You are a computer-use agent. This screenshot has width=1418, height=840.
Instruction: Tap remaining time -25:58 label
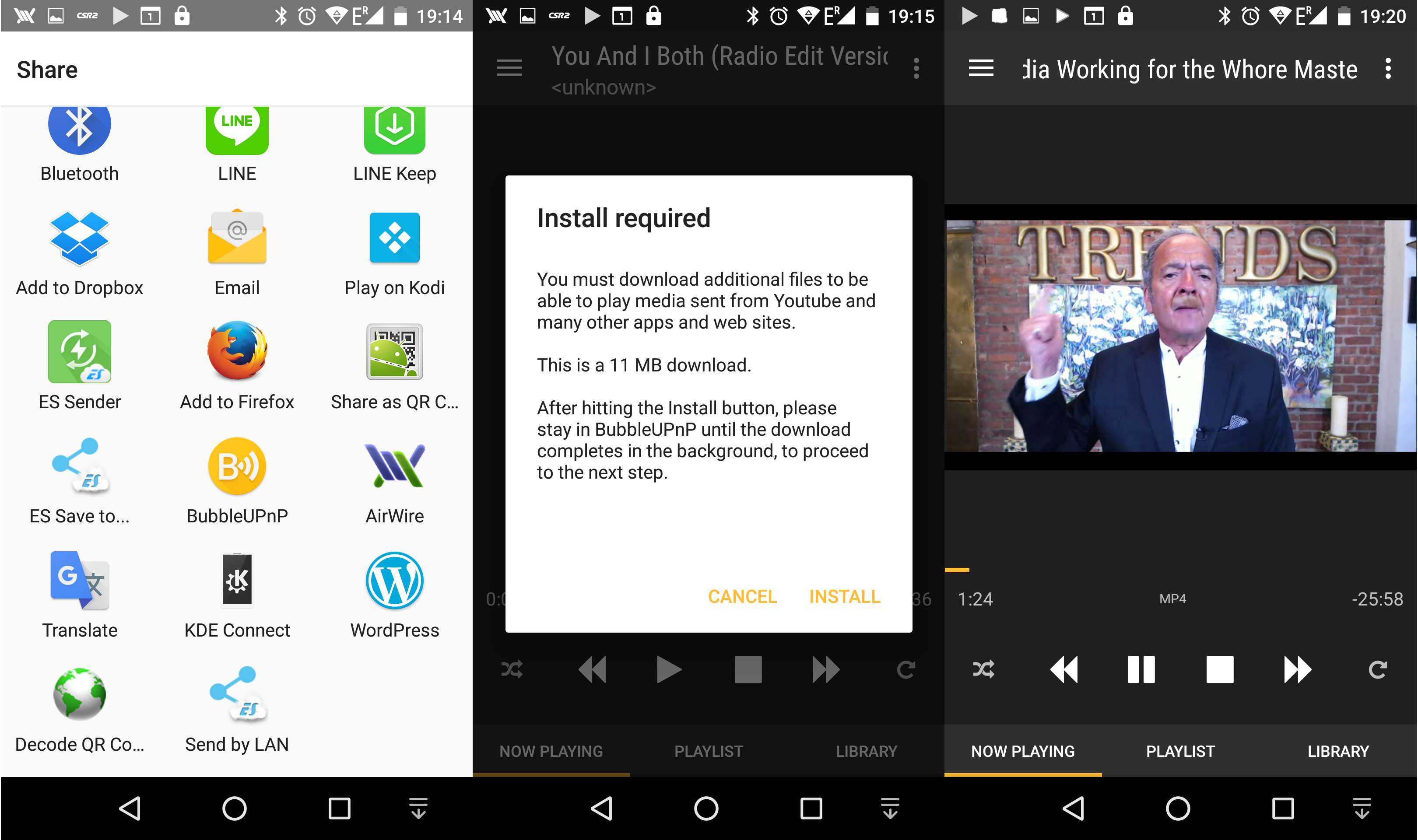(x=1377, y=599)
